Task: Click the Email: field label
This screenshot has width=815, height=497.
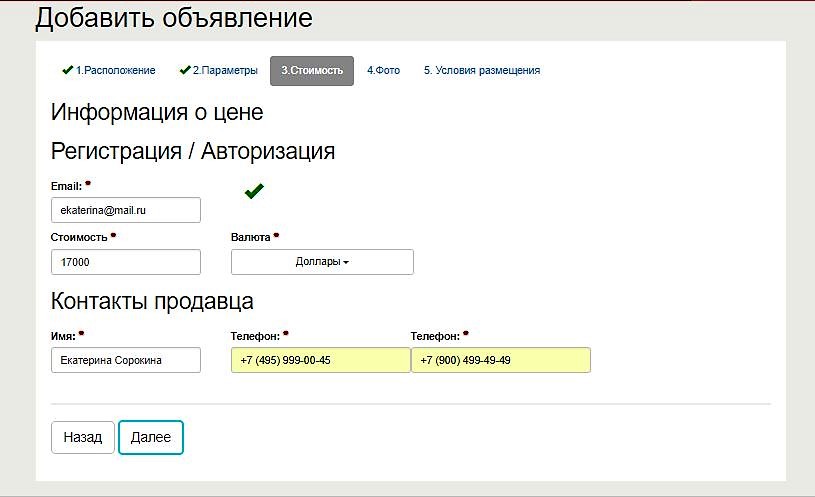Action: coord(67,186)
